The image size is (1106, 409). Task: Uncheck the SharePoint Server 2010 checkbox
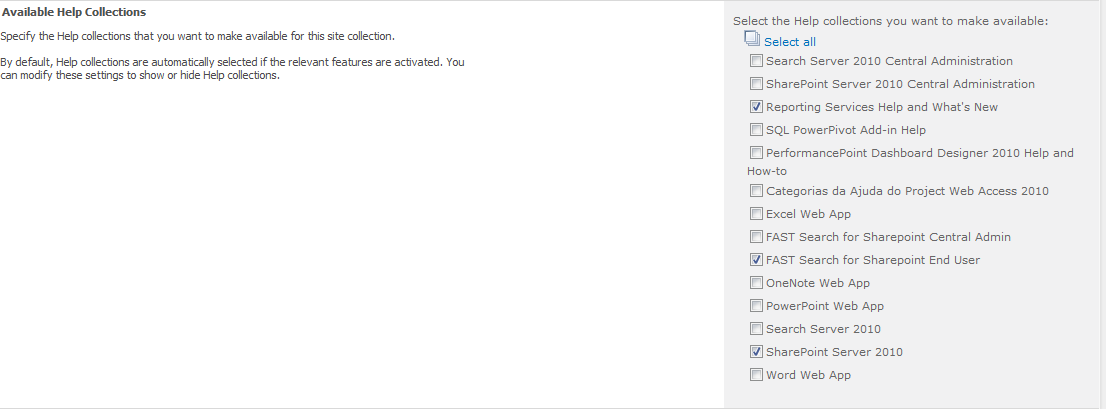756,352
